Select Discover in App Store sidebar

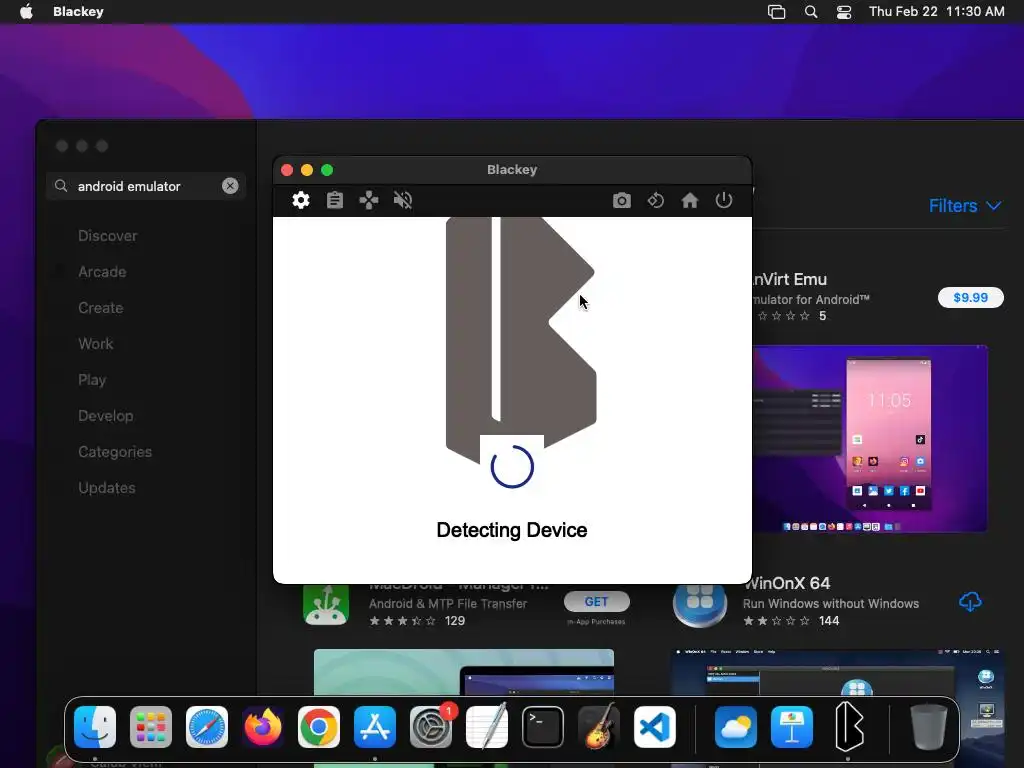coord(108,236)
